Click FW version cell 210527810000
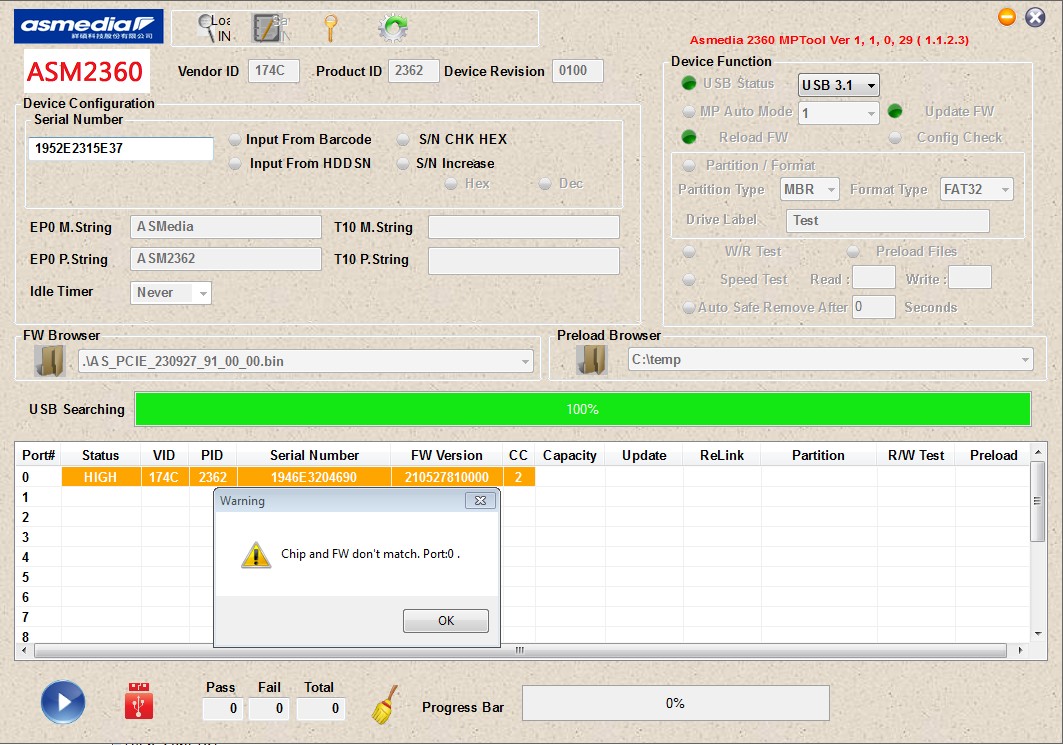 [x=447, y=477]
